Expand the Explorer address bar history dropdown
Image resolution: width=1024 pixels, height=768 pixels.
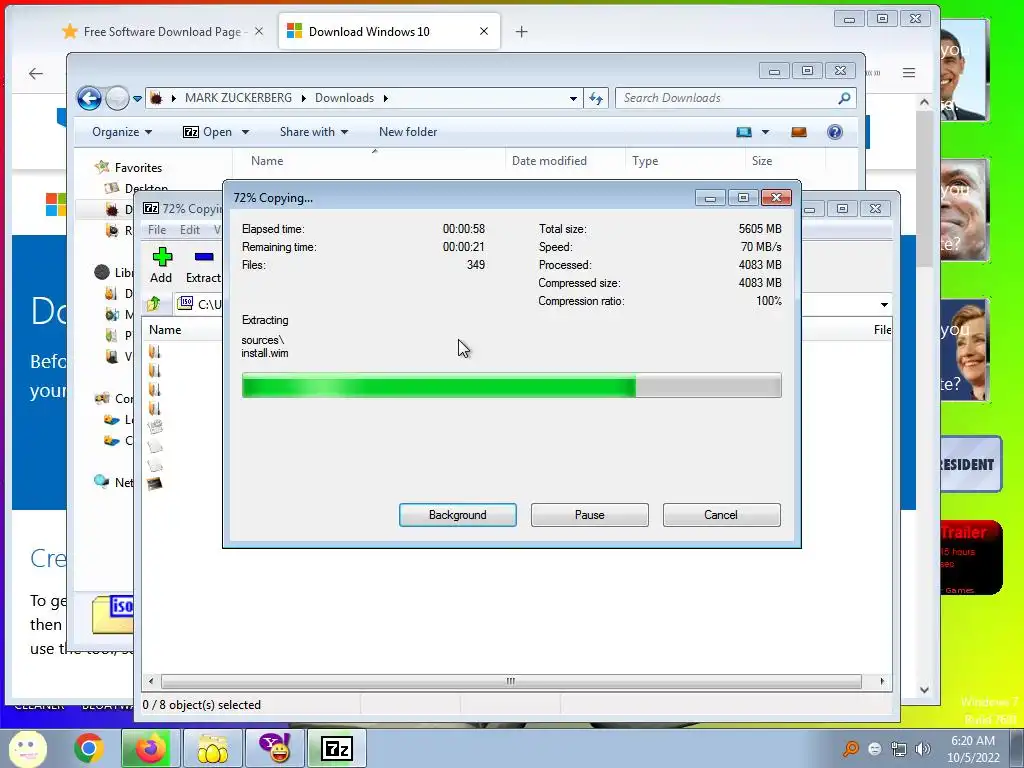573,99
